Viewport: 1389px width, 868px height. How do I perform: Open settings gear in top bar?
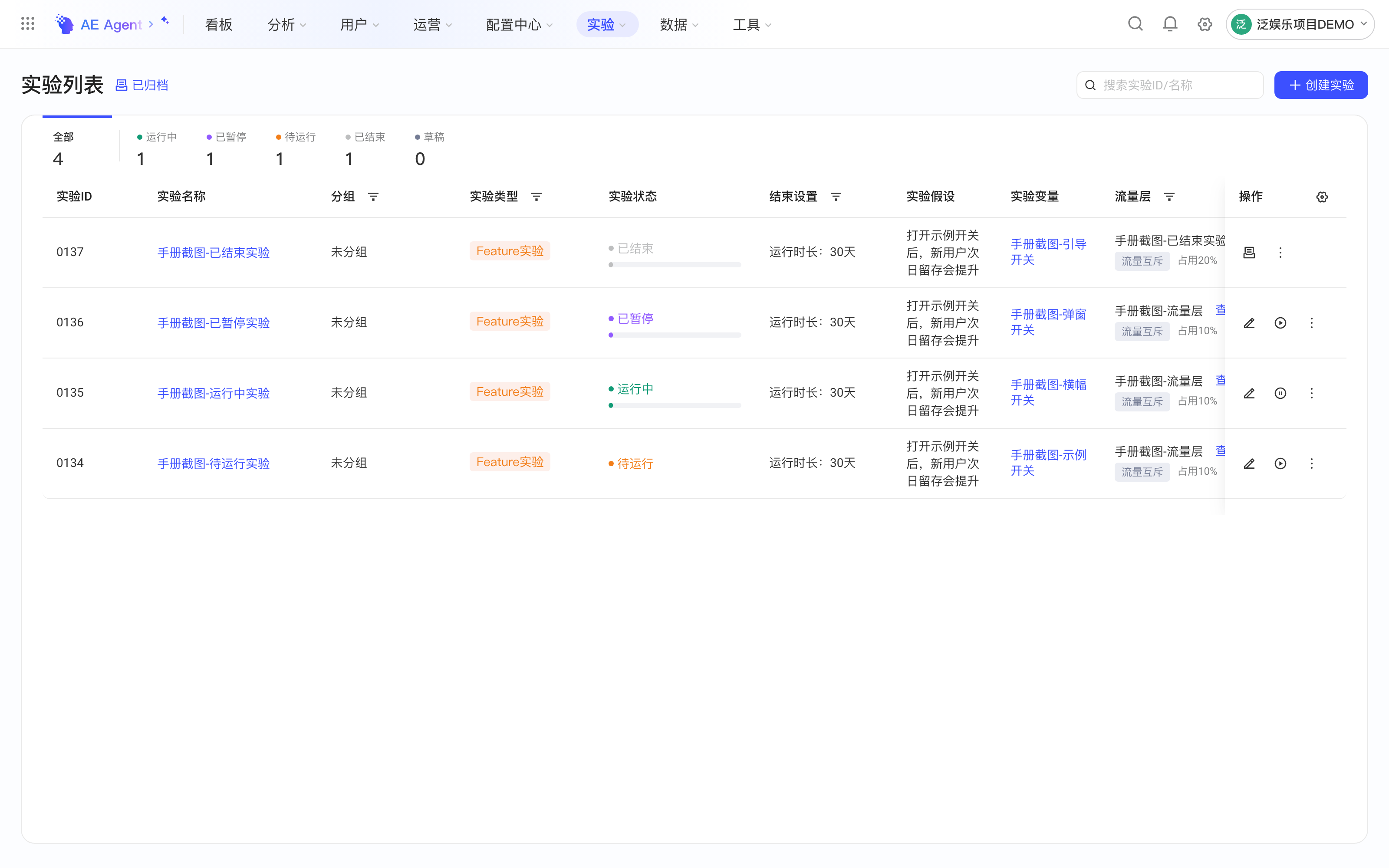[1205, 24]
